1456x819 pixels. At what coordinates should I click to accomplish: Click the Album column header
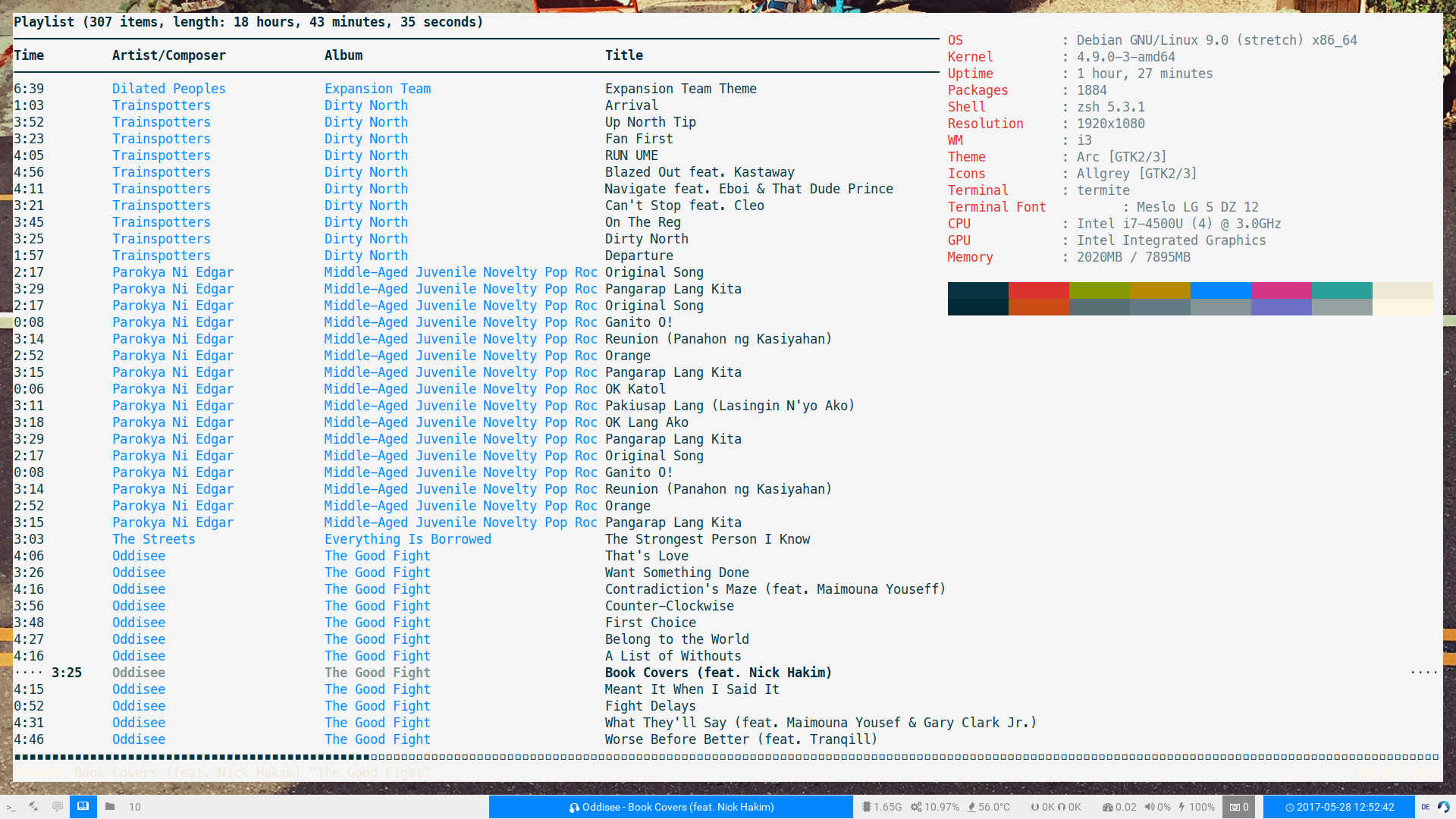click(x=344, y=55)
